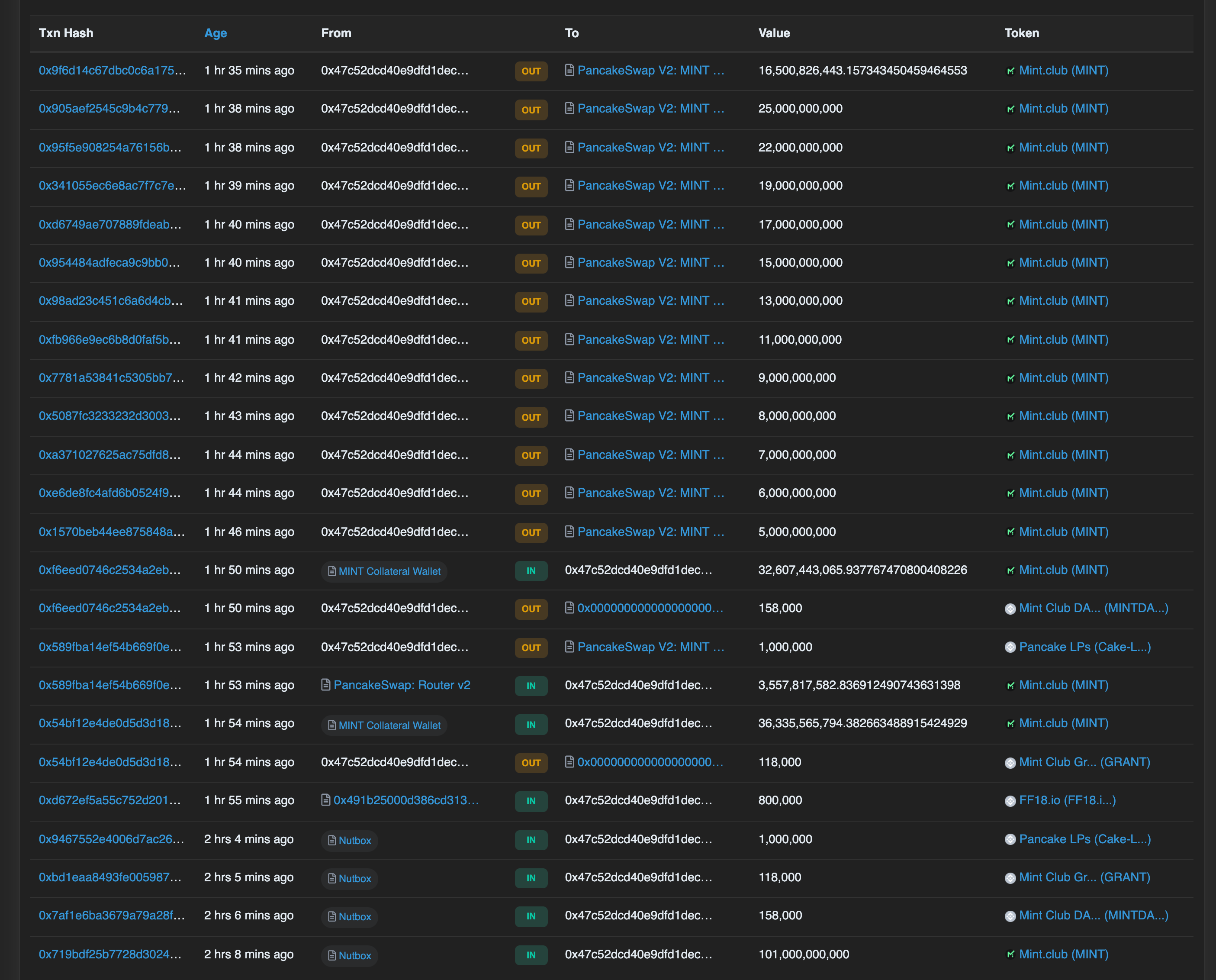Open transaction 0xd672ef5a55c752d201
This screenshot has width=1216, height=980.
109,800
